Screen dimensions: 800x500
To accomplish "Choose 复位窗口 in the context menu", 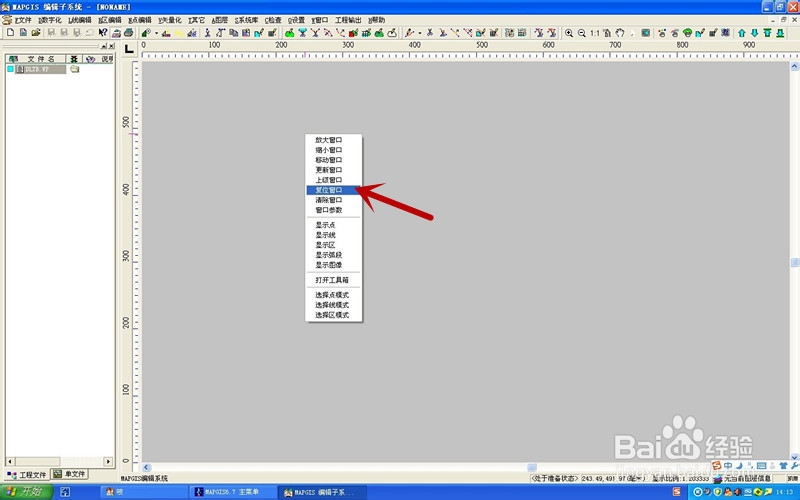I will pos(334,190).
